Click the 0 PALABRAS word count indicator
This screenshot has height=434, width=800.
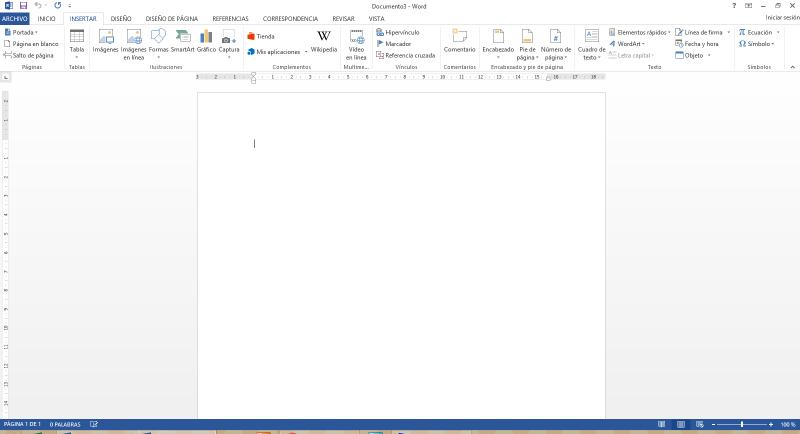coord(66,425)
